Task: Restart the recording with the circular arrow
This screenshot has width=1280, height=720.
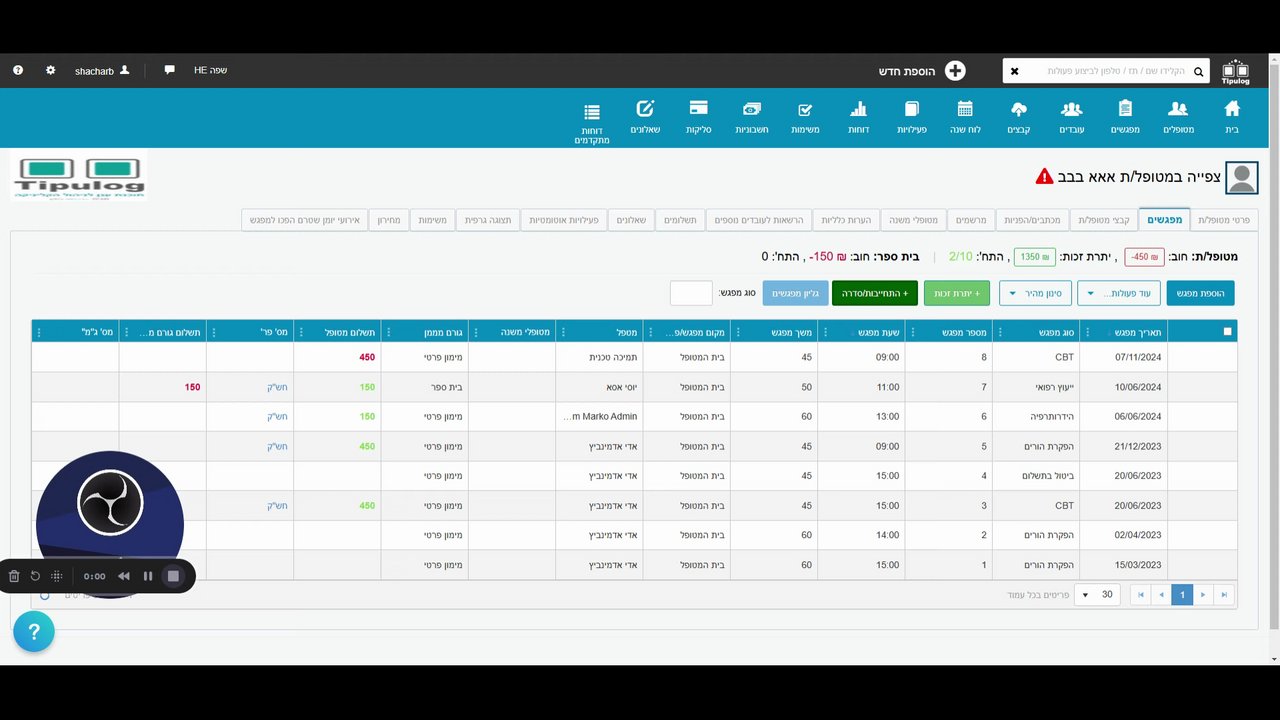Action: click(35, 576)
